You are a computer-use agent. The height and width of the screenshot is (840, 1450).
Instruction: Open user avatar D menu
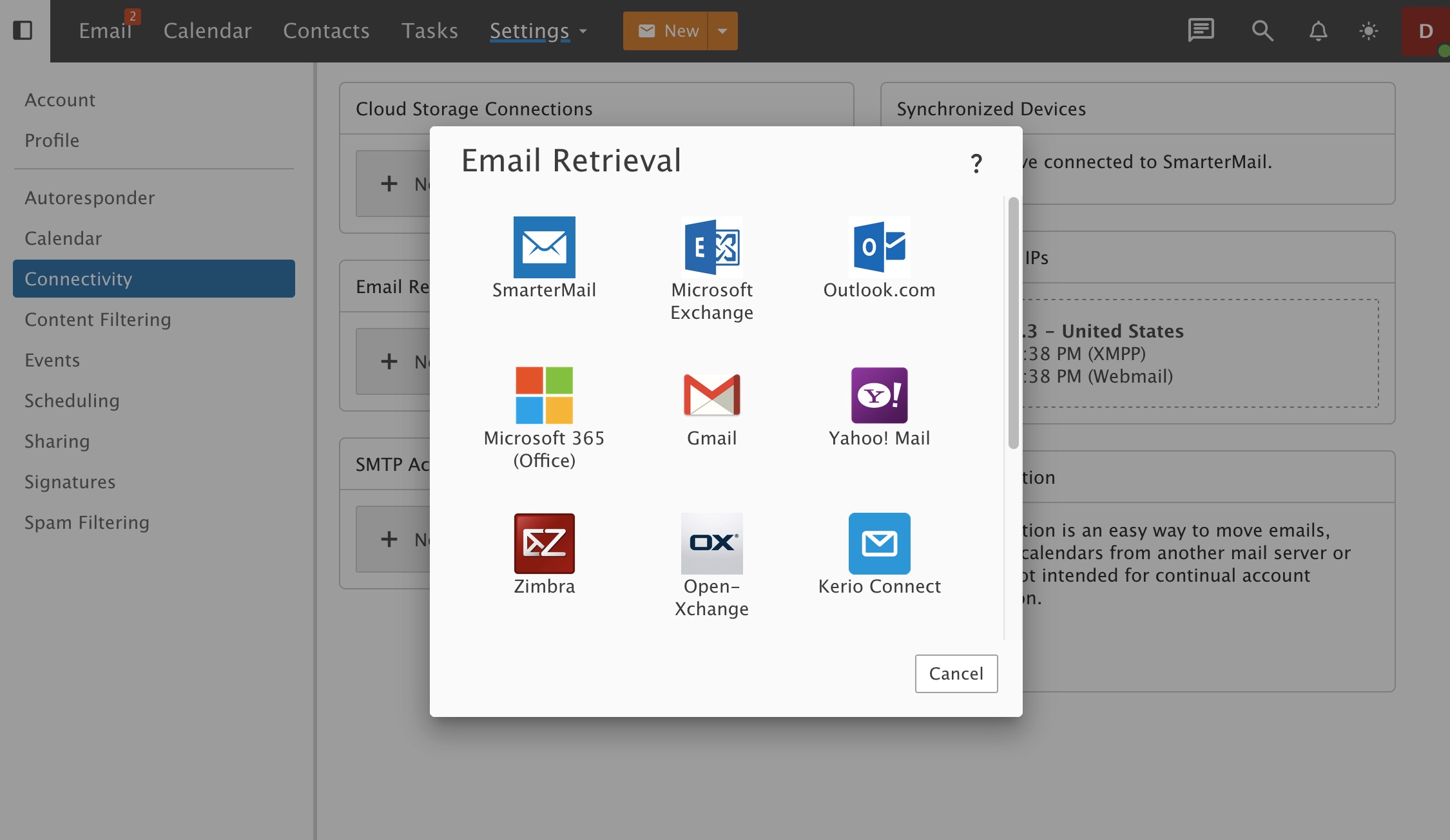(1426, 31)
